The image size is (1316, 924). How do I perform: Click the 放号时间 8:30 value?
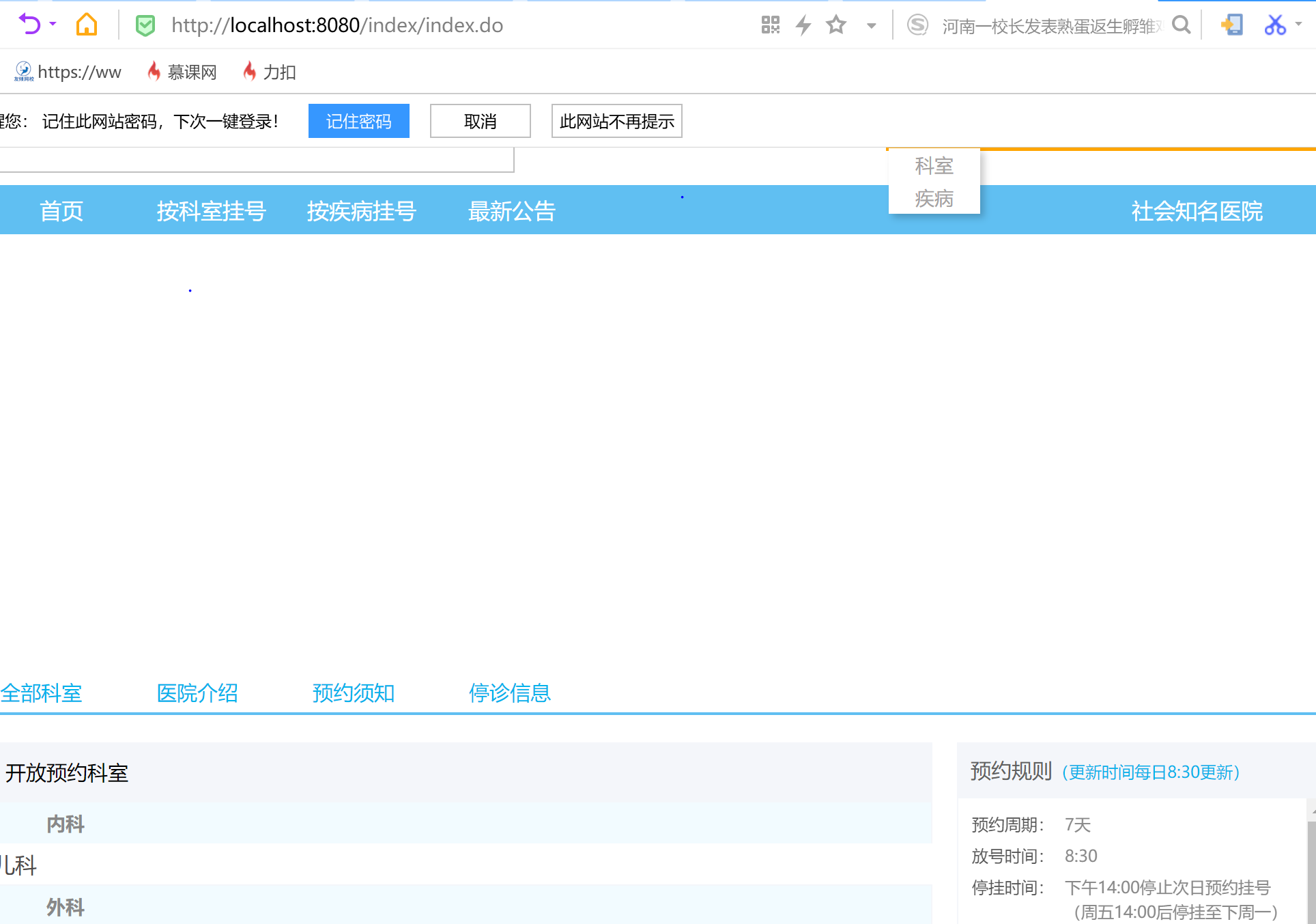tap(1081, 856)
